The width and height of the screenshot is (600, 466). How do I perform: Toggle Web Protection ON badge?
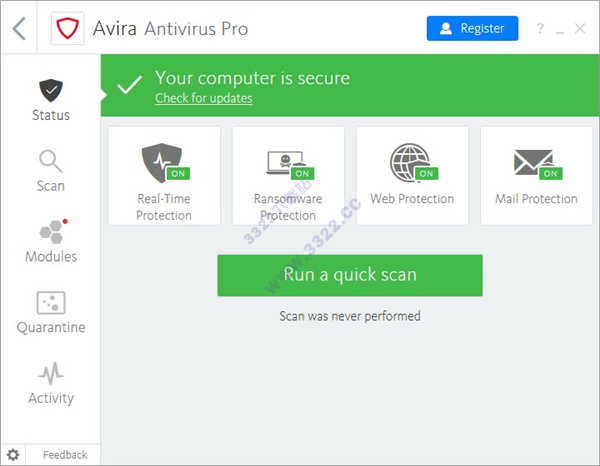click(x=426, y=174)
